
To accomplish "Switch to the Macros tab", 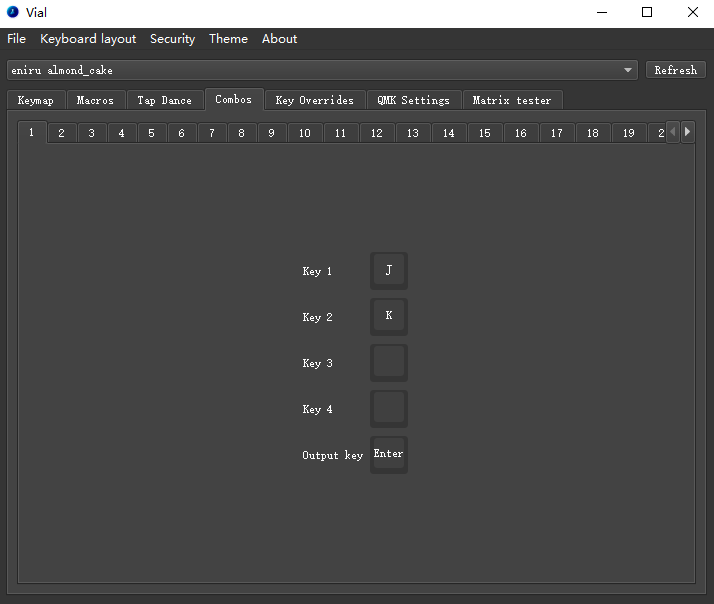I will [95, 100].
